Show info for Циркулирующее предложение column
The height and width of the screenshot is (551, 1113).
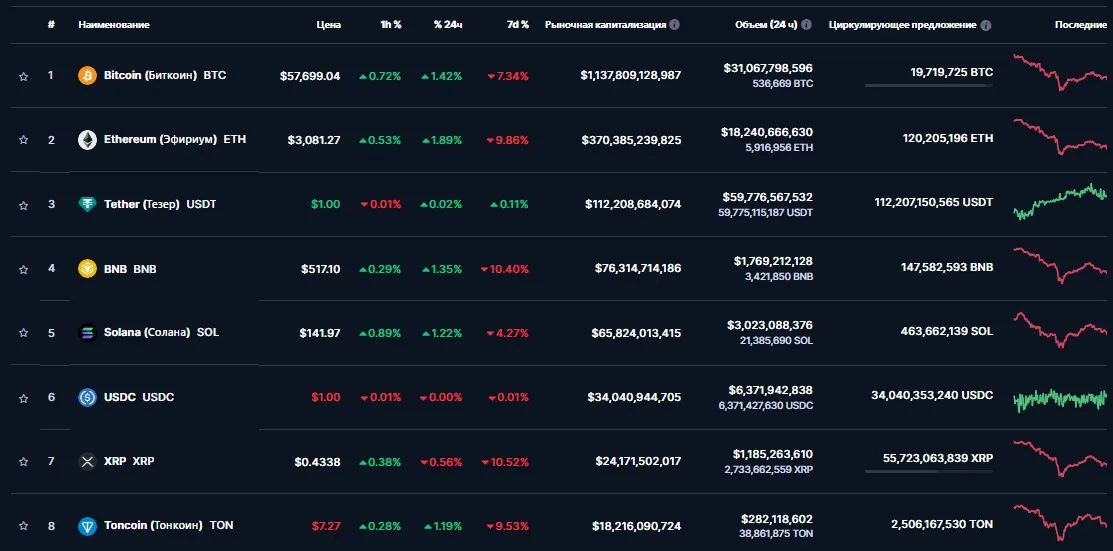(986, 24)
